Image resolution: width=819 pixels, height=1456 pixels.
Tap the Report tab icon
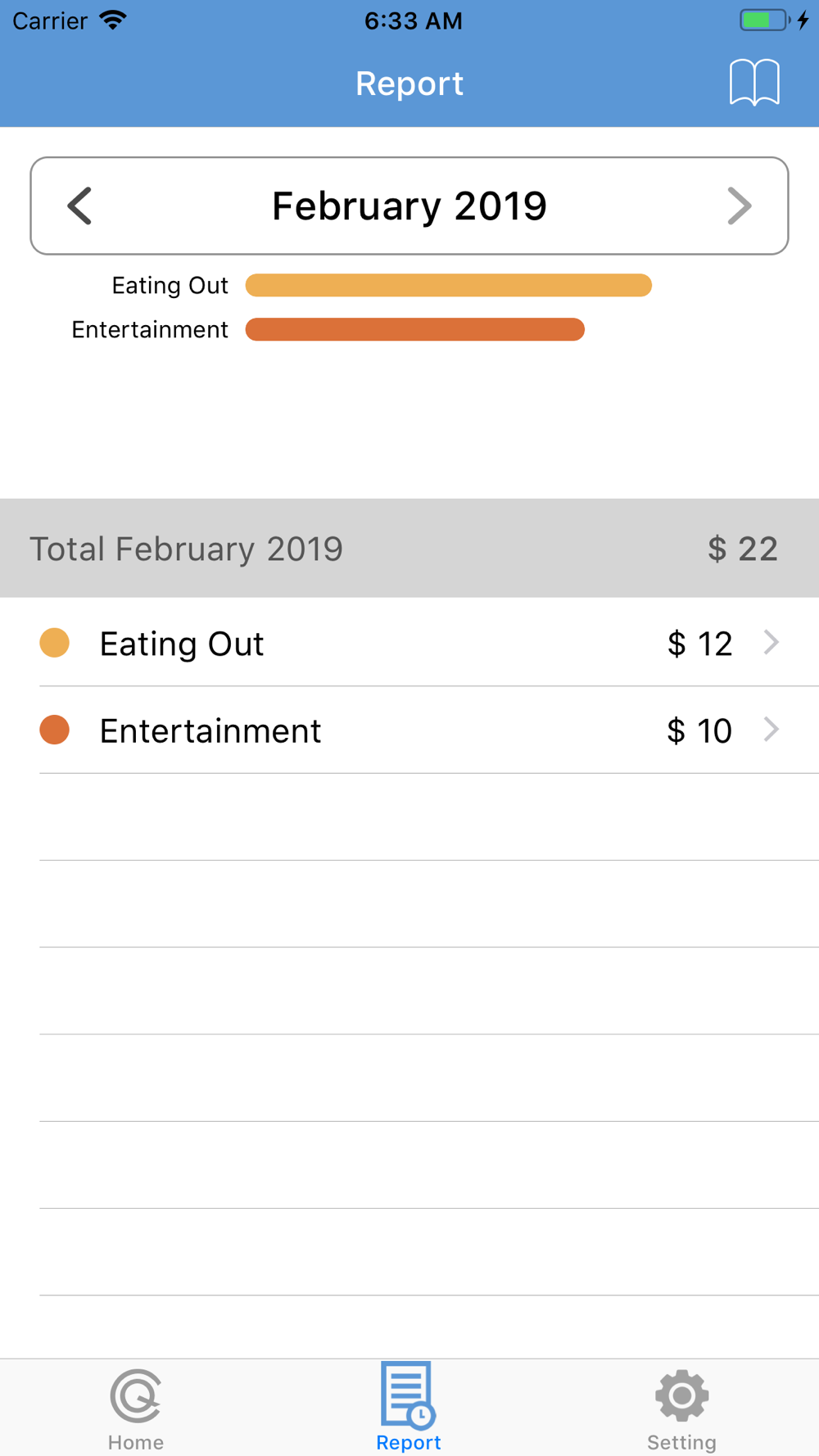pos(408,1395)
